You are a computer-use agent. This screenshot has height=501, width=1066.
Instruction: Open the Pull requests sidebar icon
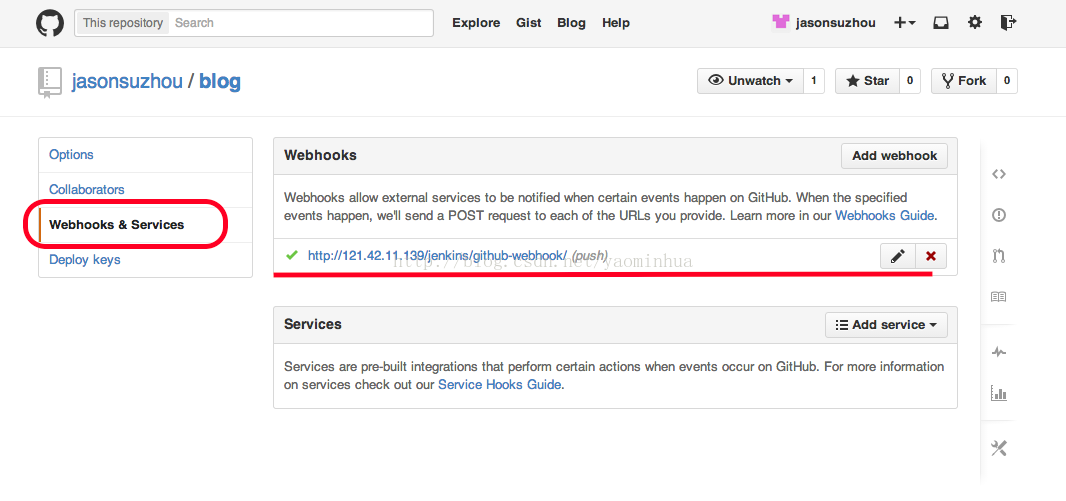(998, 256)
